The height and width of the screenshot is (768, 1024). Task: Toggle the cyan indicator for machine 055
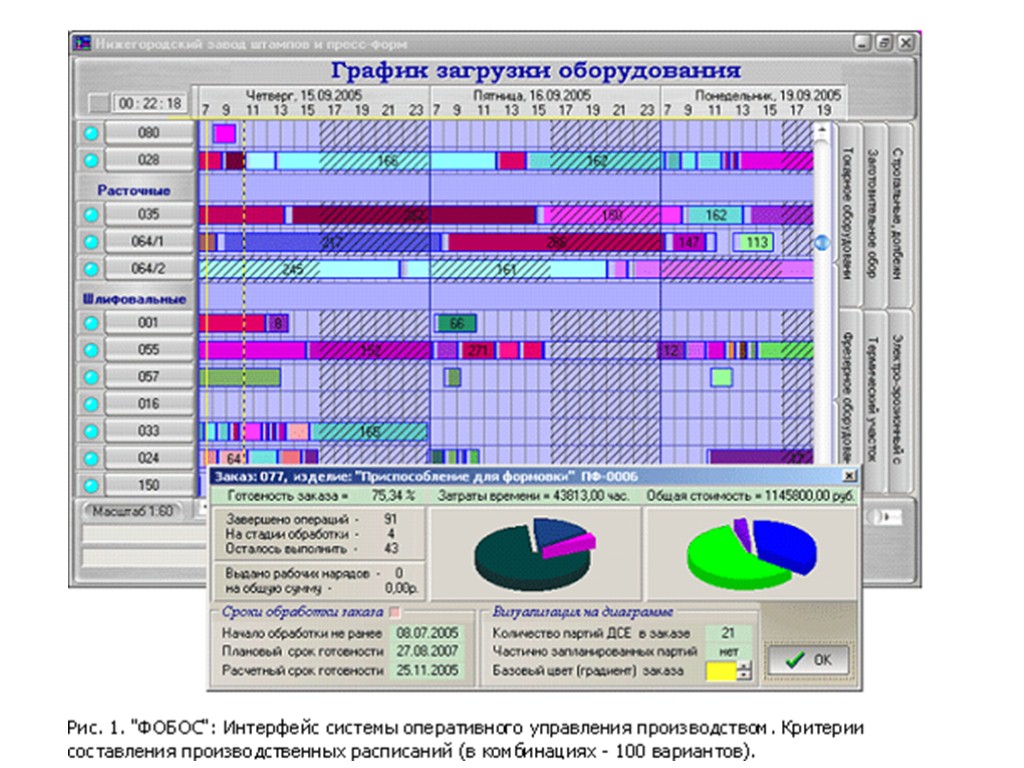pyautogui.click(x=91, y=350)
